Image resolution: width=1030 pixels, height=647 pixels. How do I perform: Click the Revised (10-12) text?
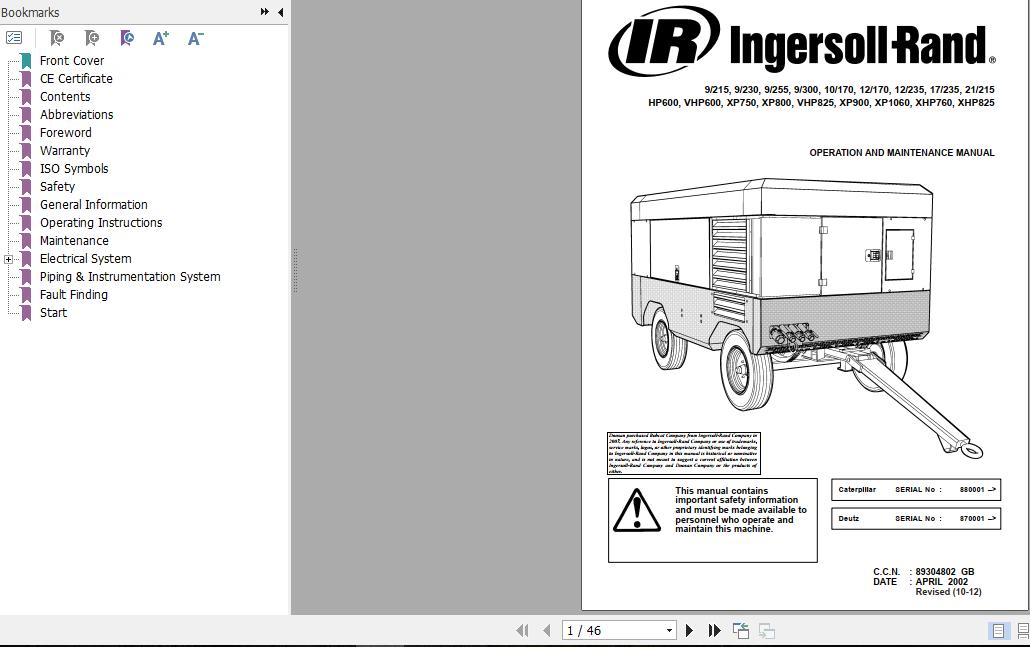(x=948, y=592)
